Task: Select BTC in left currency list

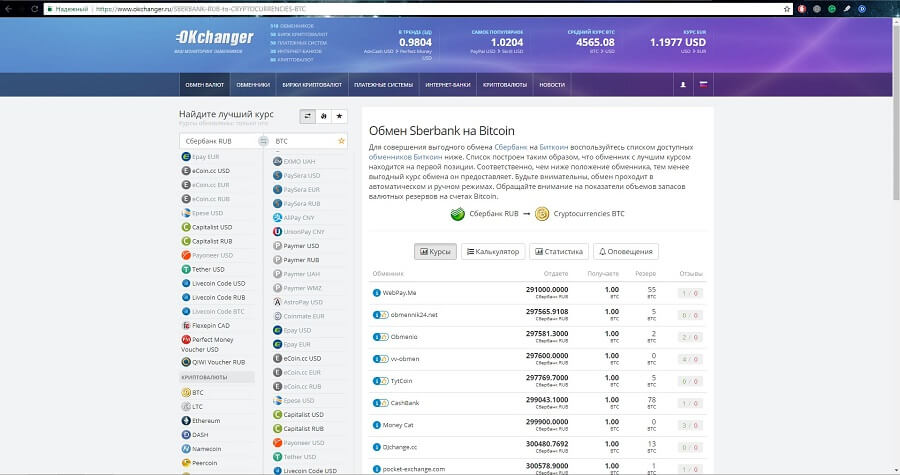Action: click(x=192, y=392)
